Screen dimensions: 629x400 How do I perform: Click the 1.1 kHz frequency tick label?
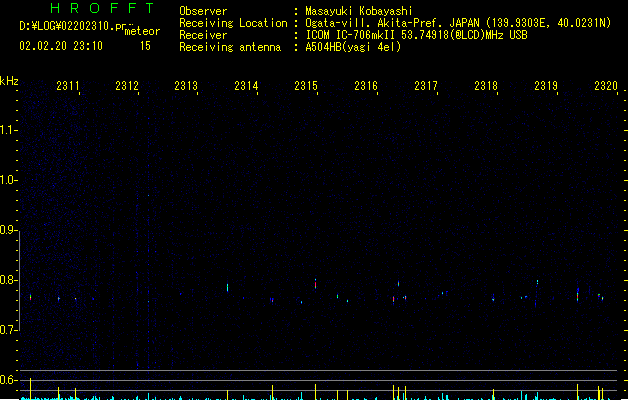[7, 130]
